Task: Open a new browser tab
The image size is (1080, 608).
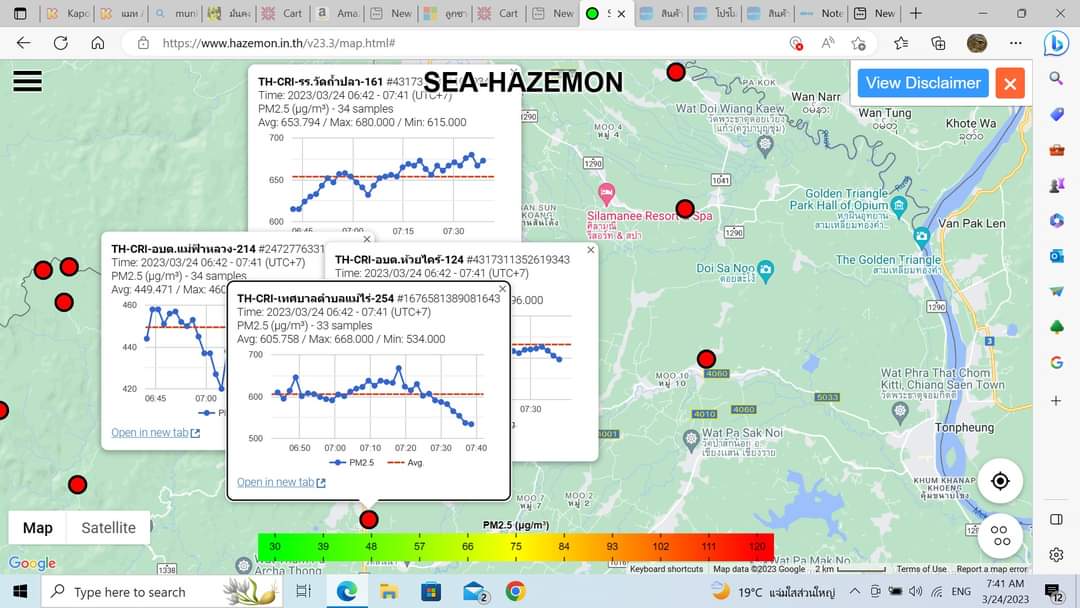Action: [915, 13]
